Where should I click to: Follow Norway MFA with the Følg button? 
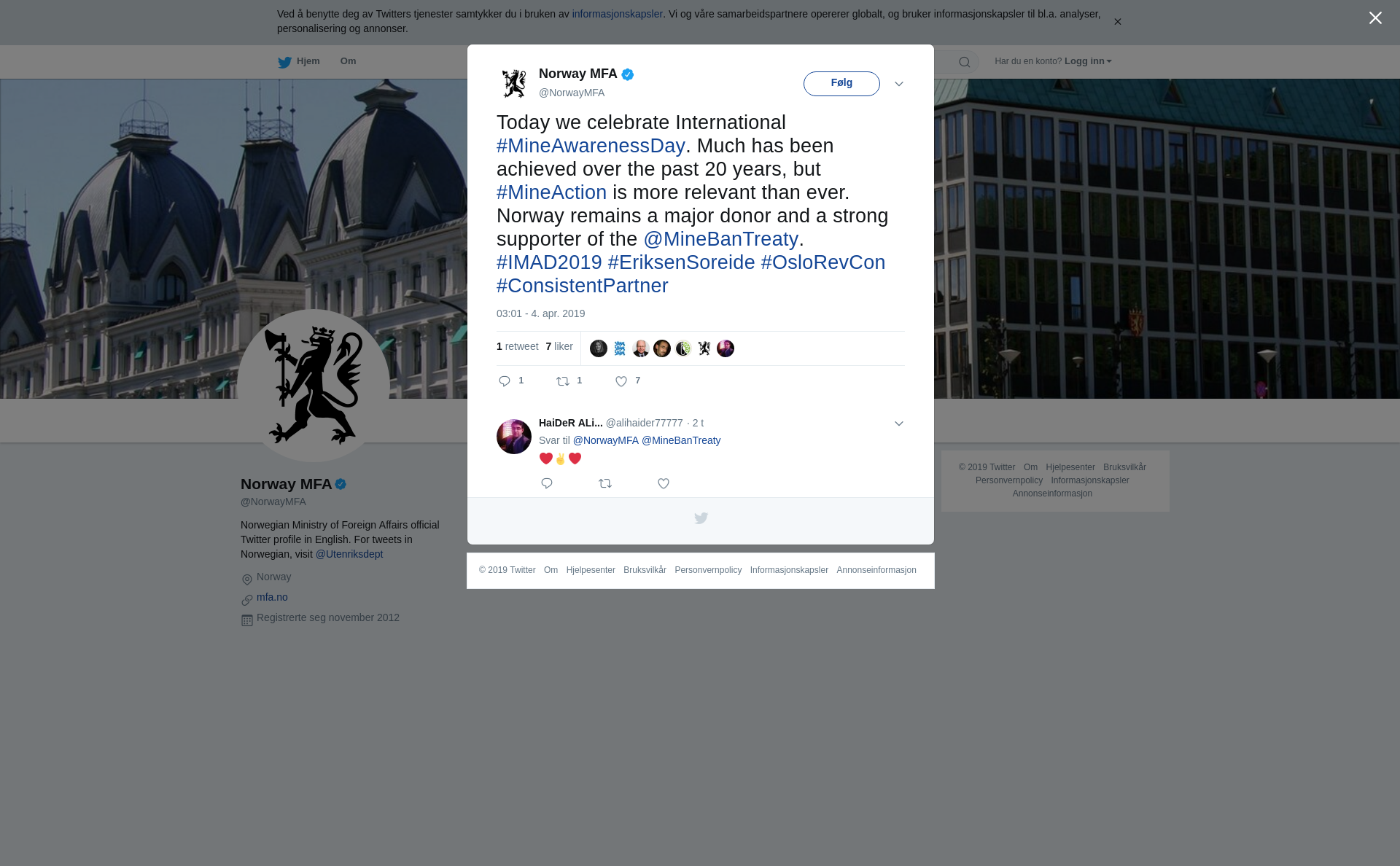click(x=841, y=84)
